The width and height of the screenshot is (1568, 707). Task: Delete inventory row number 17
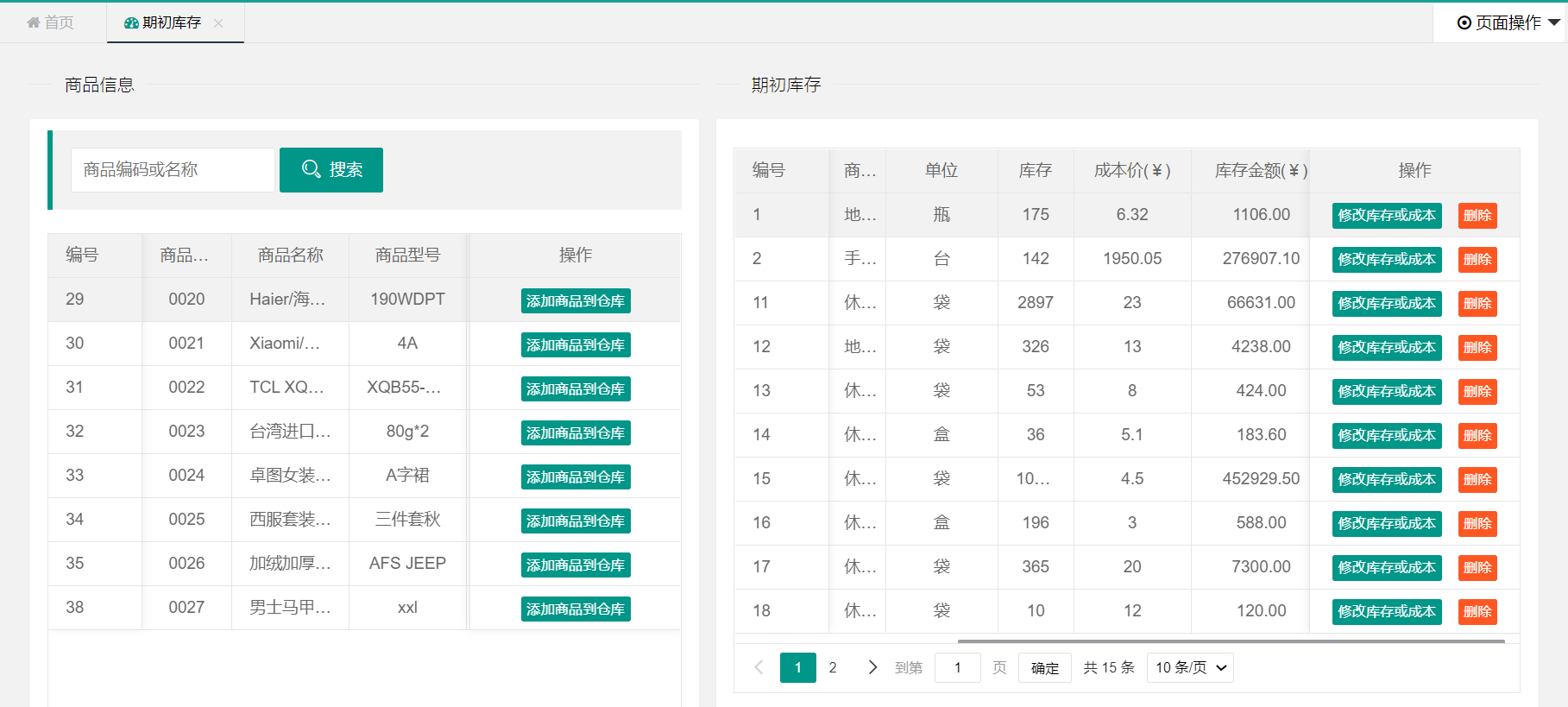click(1477, 568)
